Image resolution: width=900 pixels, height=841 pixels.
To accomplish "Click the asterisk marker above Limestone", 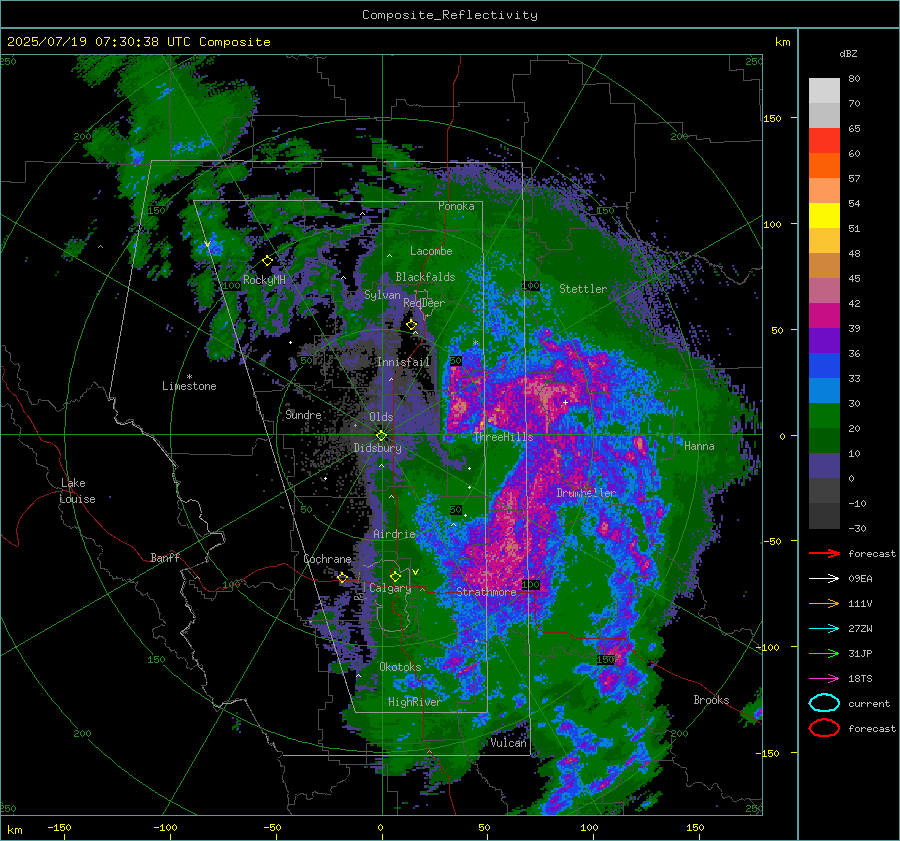I will [x=189, y=377].
